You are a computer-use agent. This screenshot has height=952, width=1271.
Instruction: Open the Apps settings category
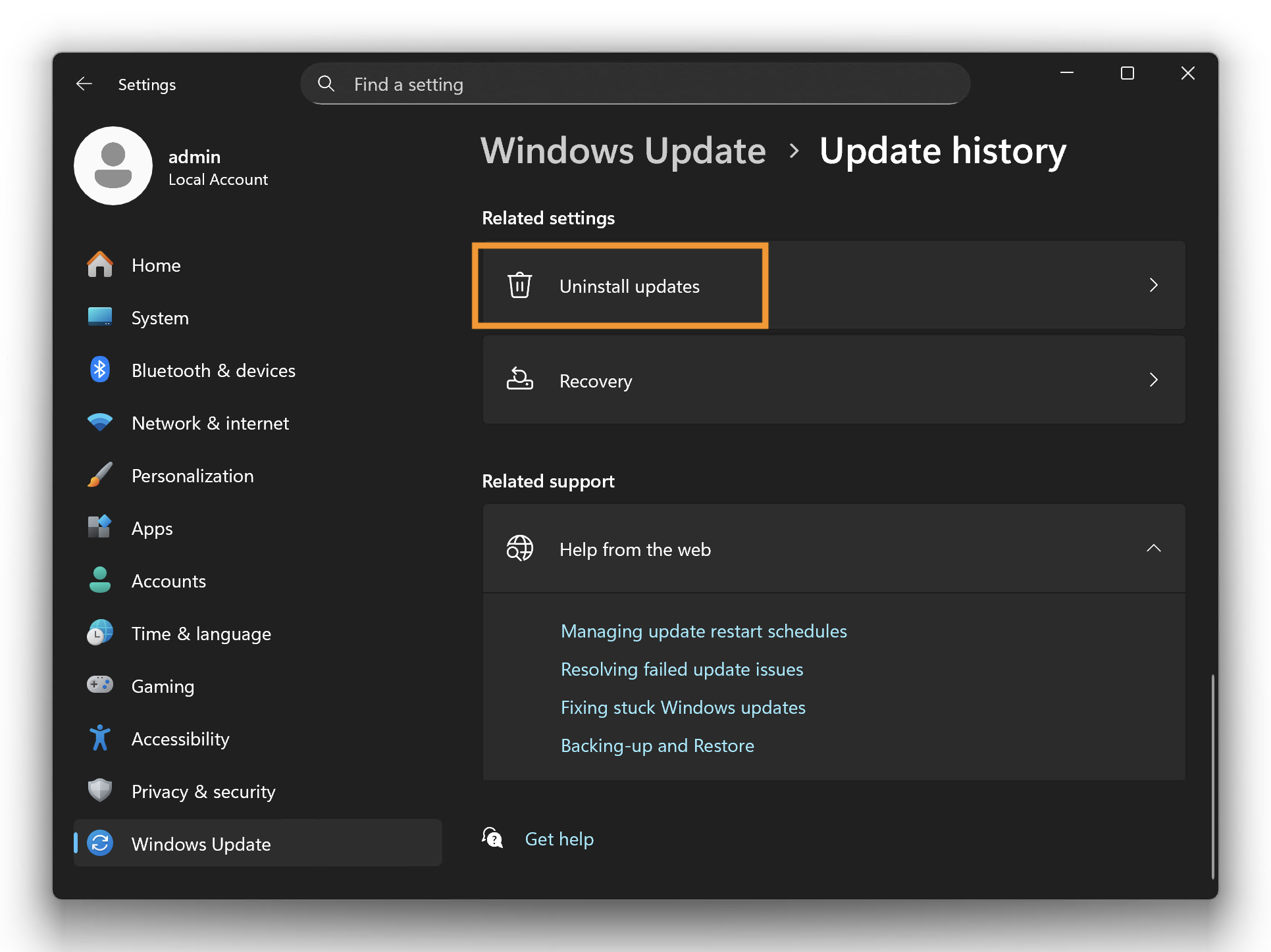tap(152, 528)
